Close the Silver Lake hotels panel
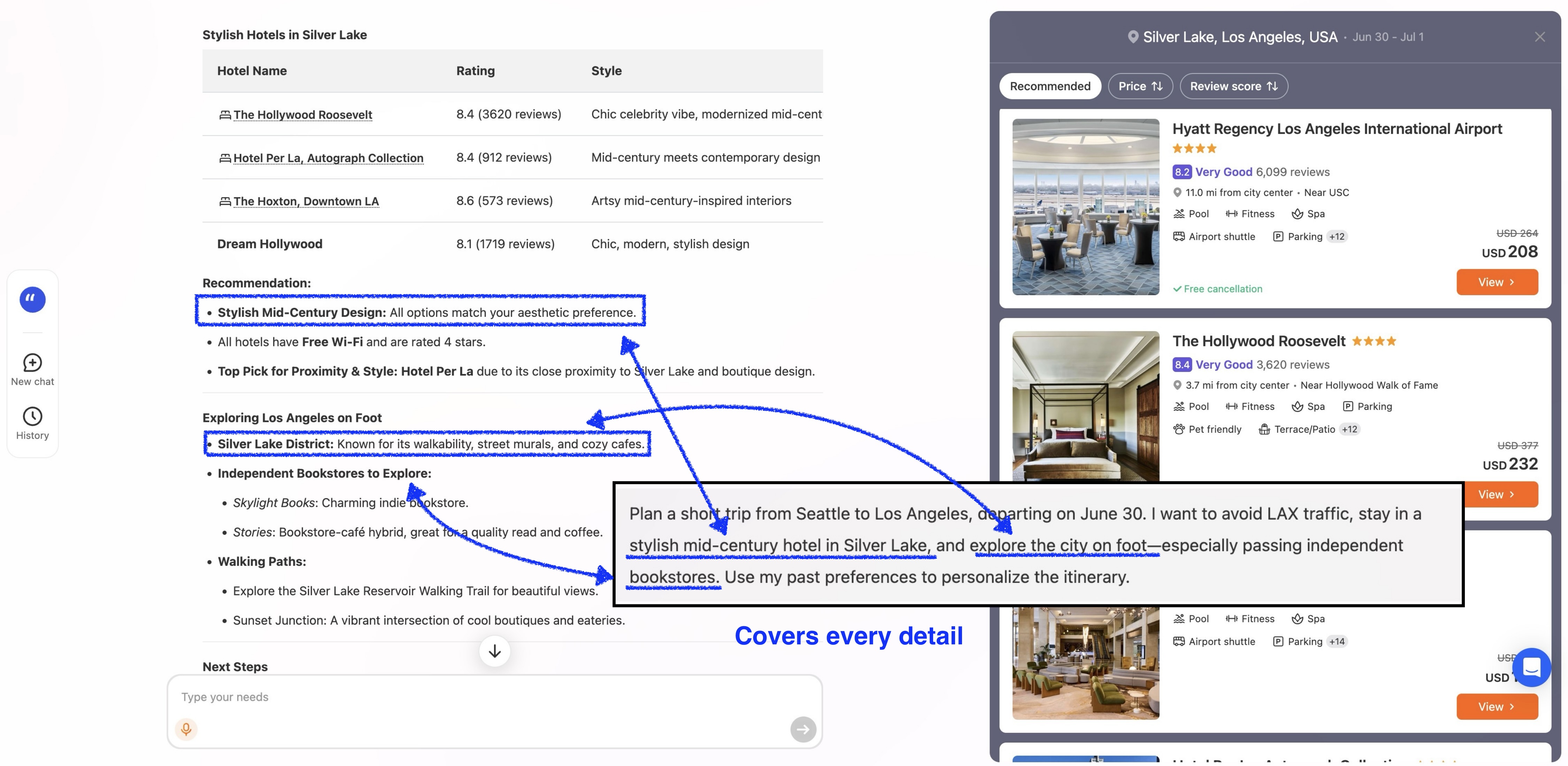1568x766 pixels. click(x=1539, y=37)
